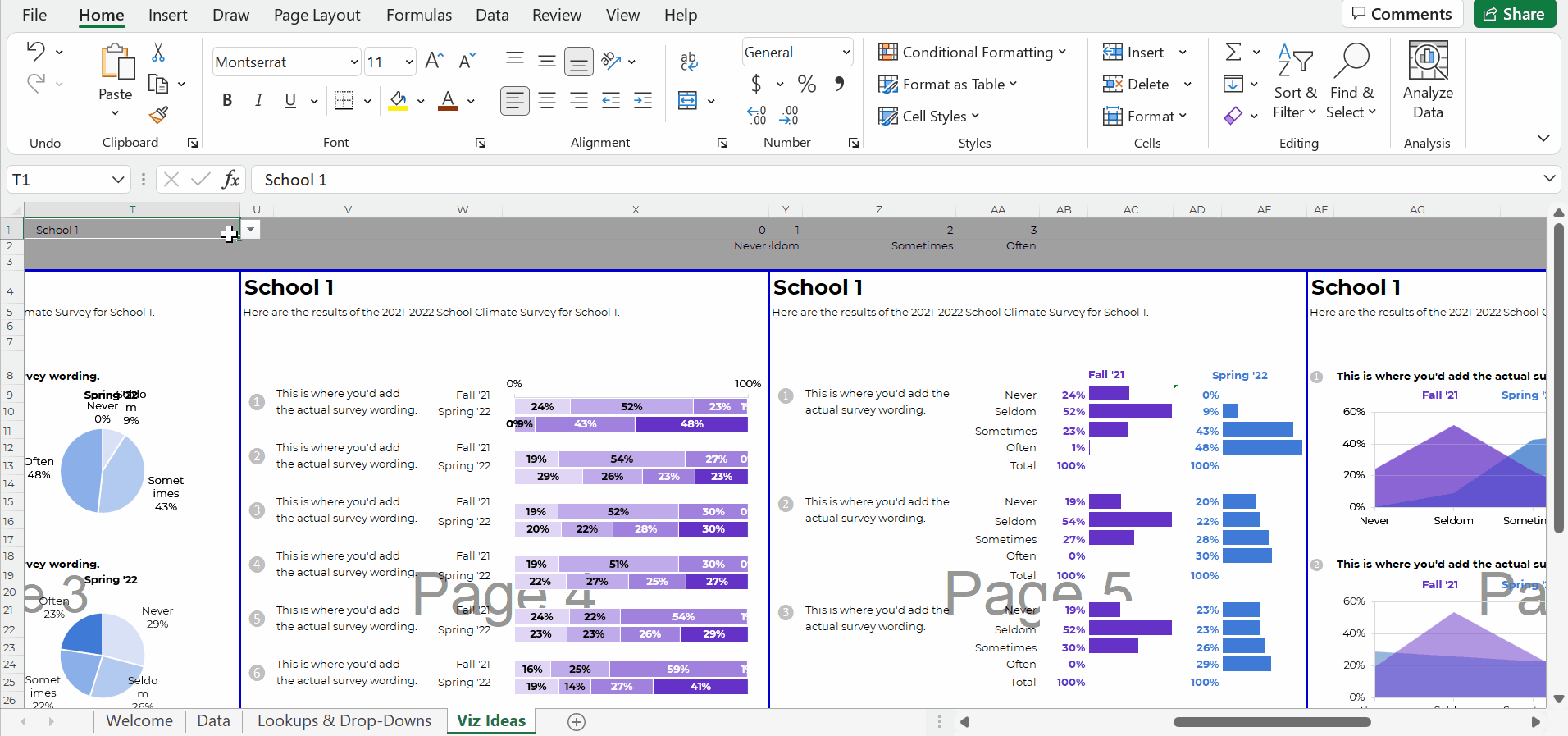This screenshot has height=736, width=1568.
Task: Click the AutoSum sigma icon
Action: point(1233,53)
